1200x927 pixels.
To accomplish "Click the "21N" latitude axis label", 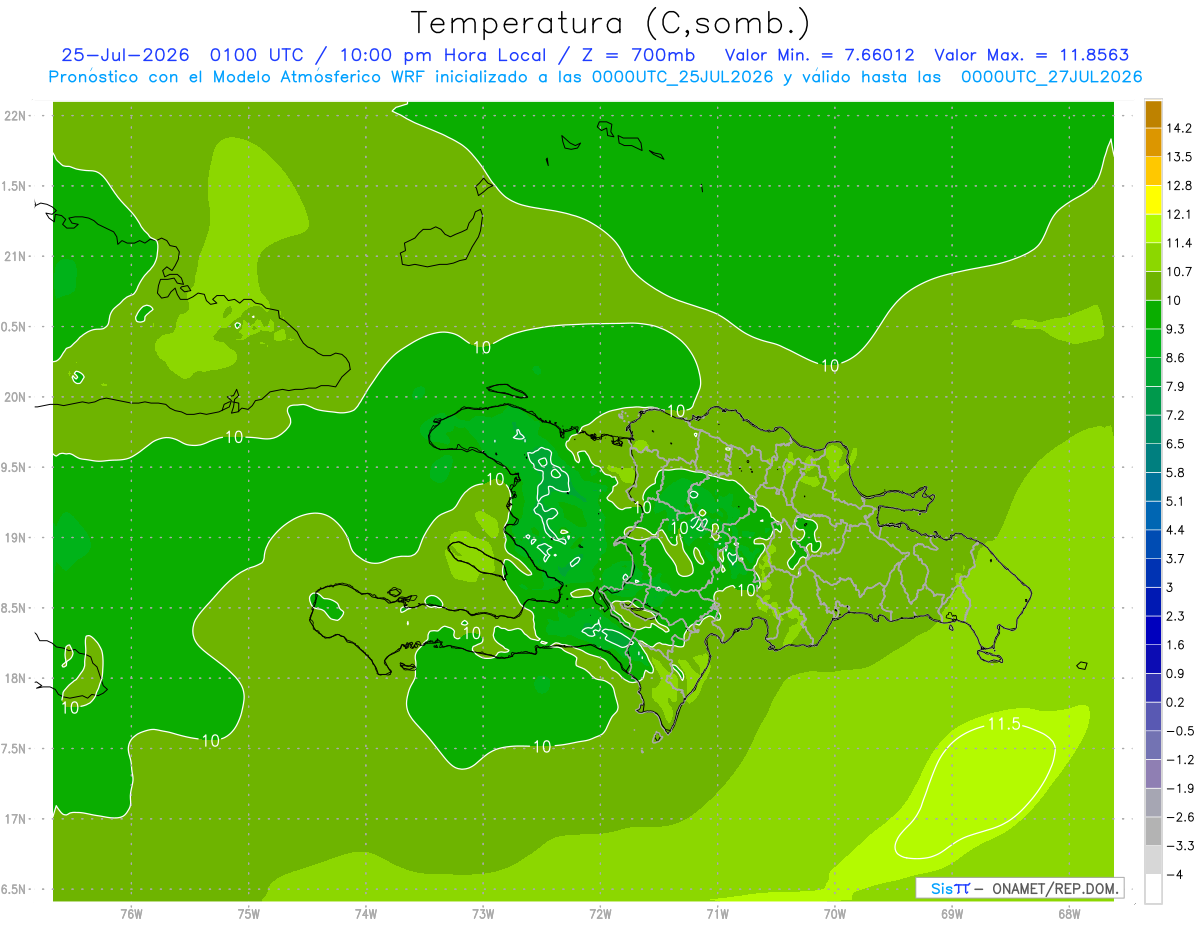I will click(16, 256).
